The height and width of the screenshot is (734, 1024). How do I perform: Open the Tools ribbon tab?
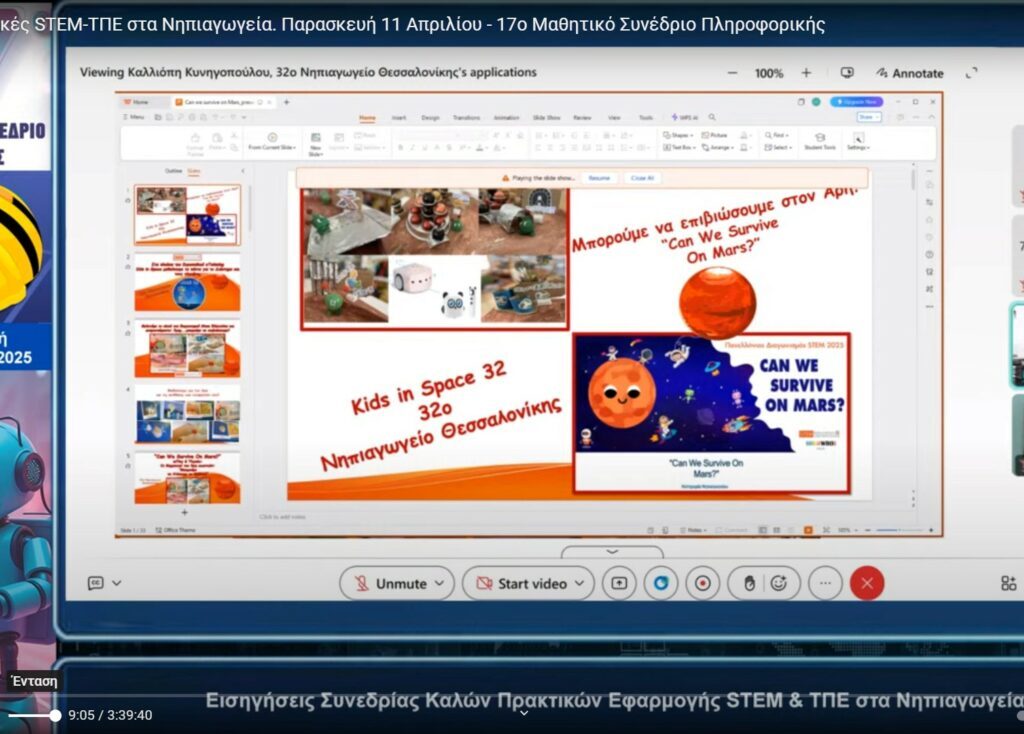[x=646, y=118]
